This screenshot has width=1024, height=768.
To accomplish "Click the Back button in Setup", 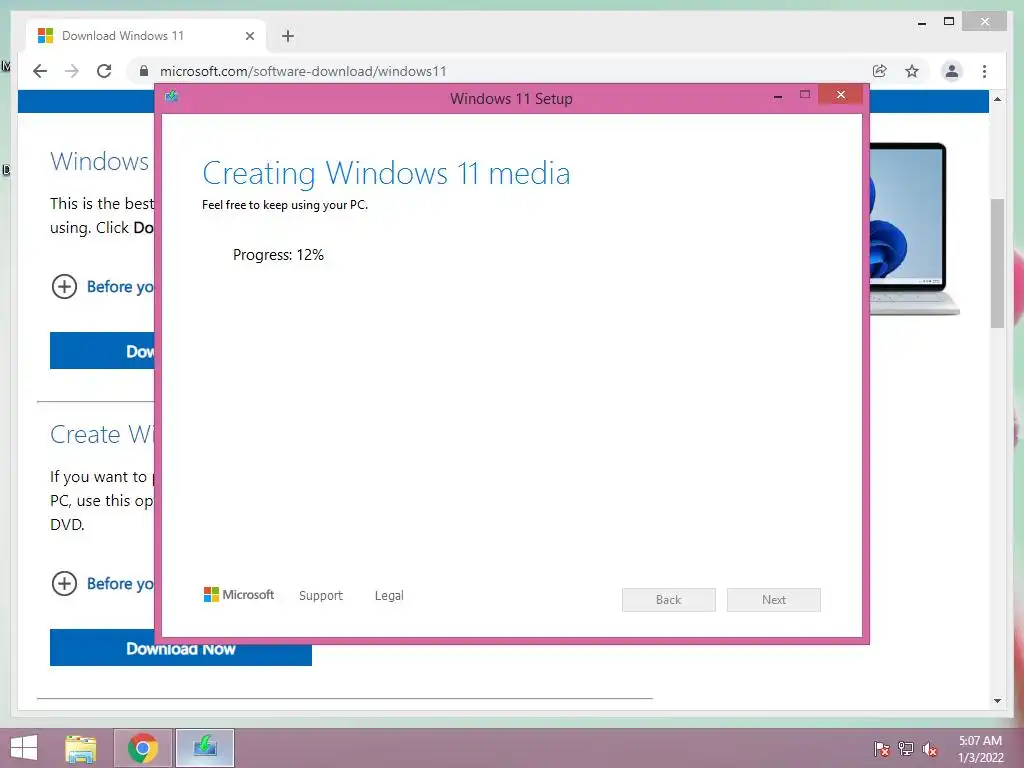I will pyautogui.click(x=669, y=600).
